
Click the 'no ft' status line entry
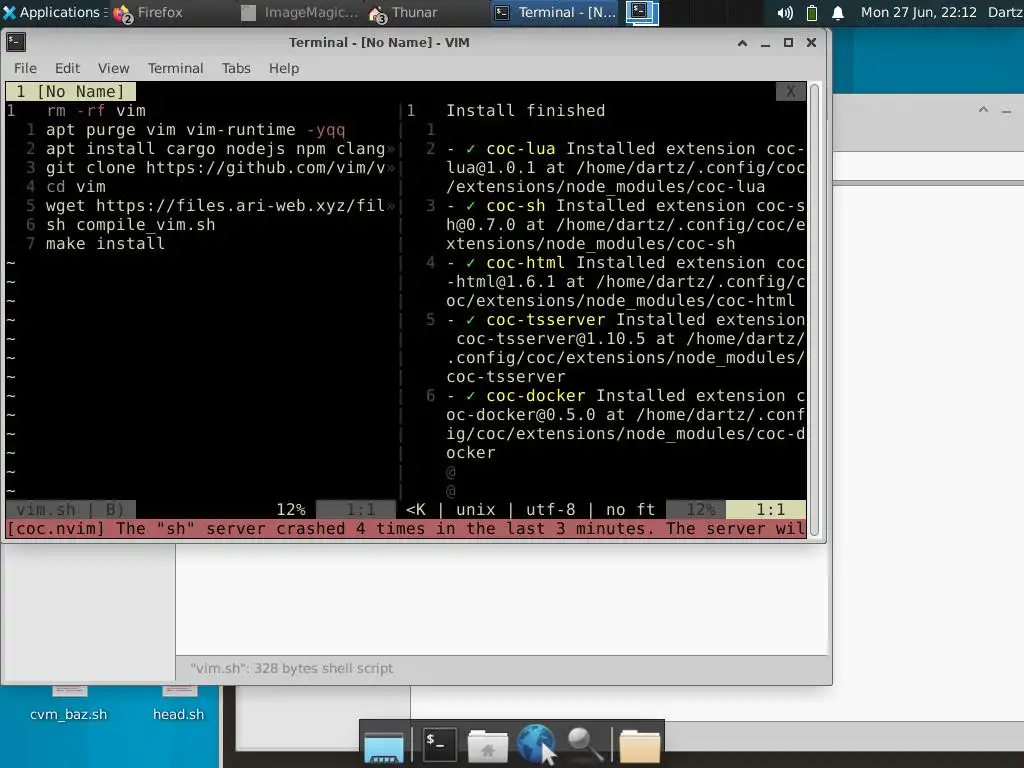coord(630,509)
